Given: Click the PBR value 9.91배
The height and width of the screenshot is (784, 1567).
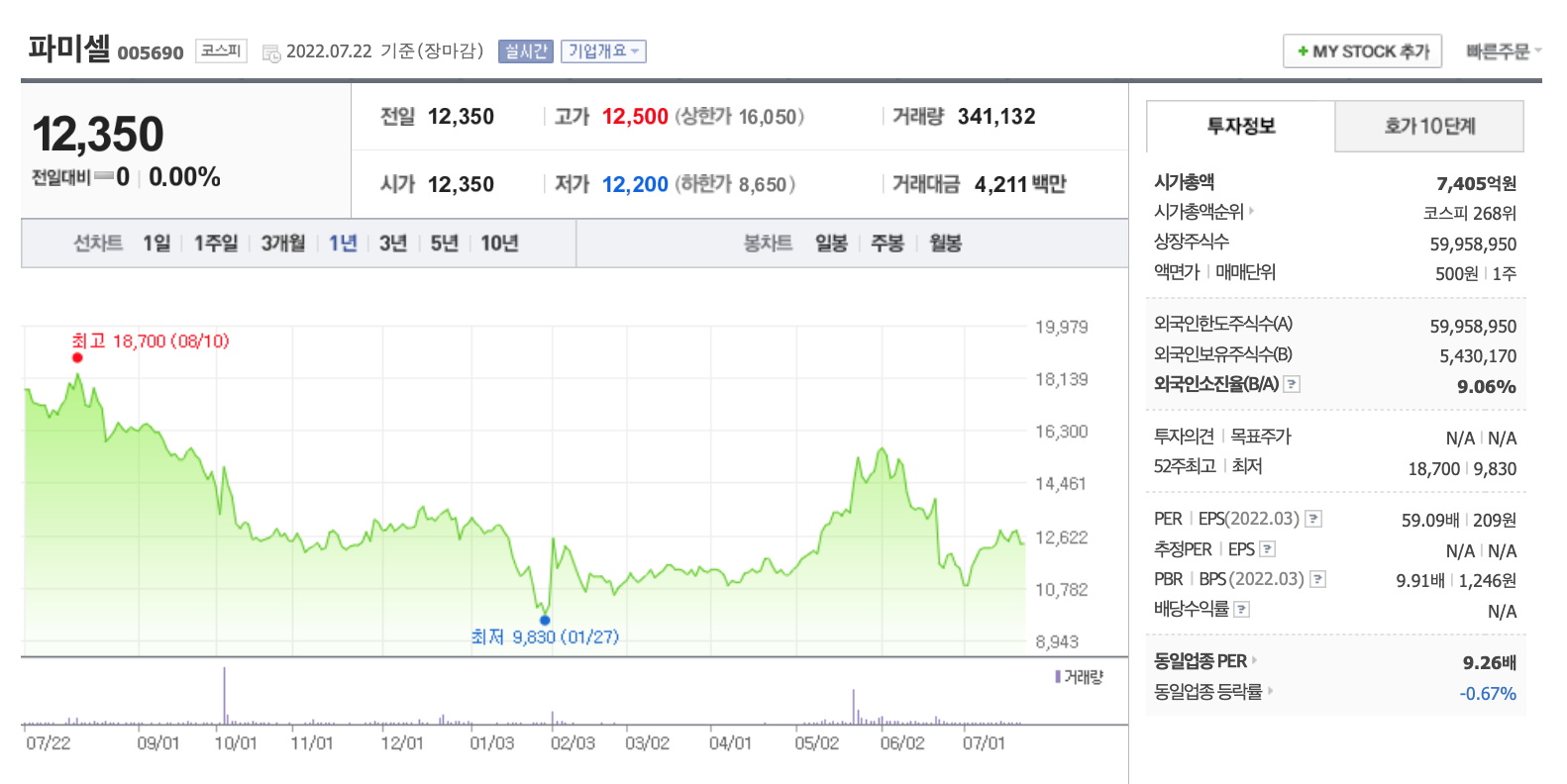Looking at the screenshot, I should (x=1420, y=581).
